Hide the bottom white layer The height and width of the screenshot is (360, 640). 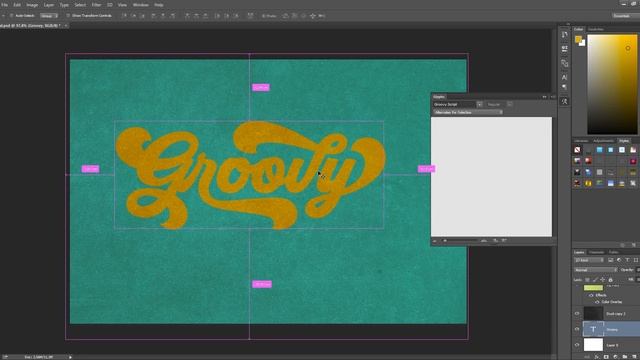coord(577,345)
